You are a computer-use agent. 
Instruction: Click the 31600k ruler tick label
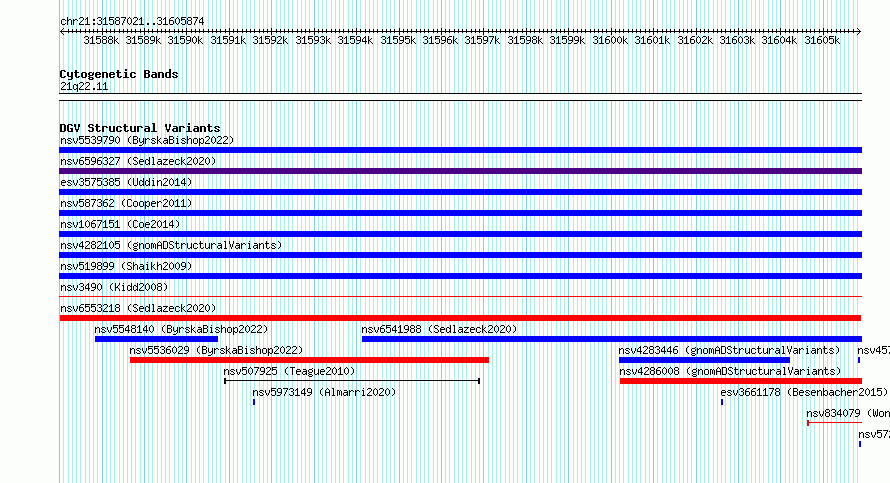(610, 40)
